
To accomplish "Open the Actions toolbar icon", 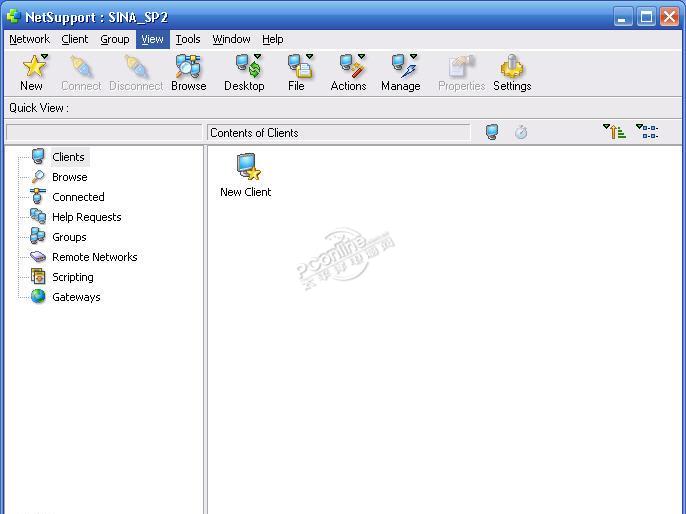I will pyautogui.click(x=351, y=66).
